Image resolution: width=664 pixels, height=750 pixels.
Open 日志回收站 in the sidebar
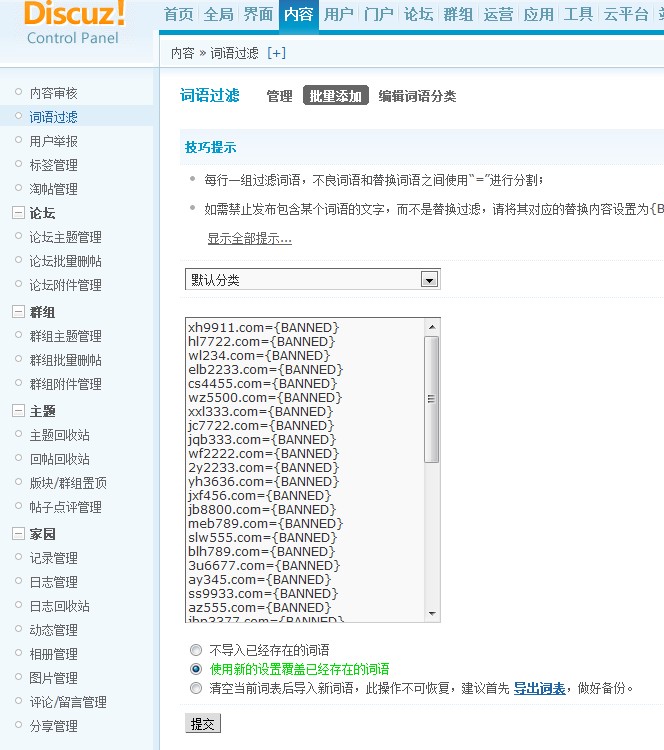(x=60, y=606)
